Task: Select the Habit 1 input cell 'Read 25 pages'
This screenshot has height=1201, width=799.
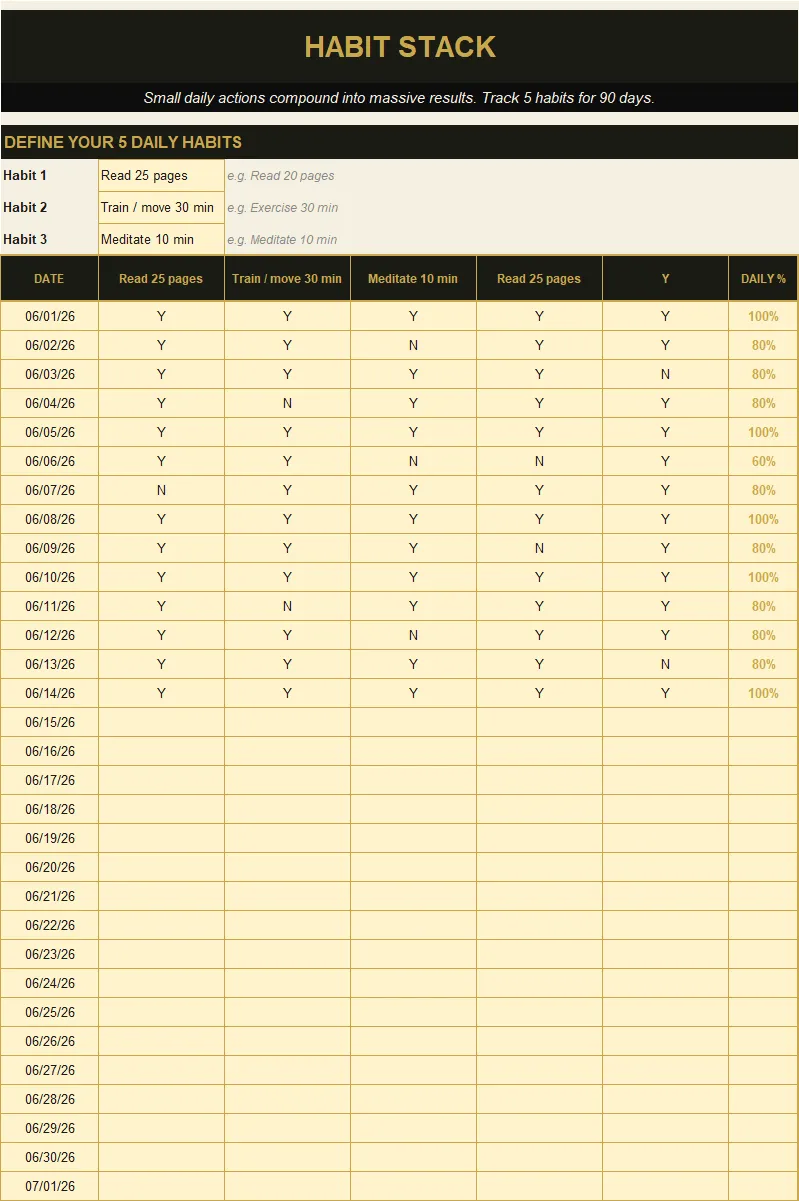Action: coord(161,175)
